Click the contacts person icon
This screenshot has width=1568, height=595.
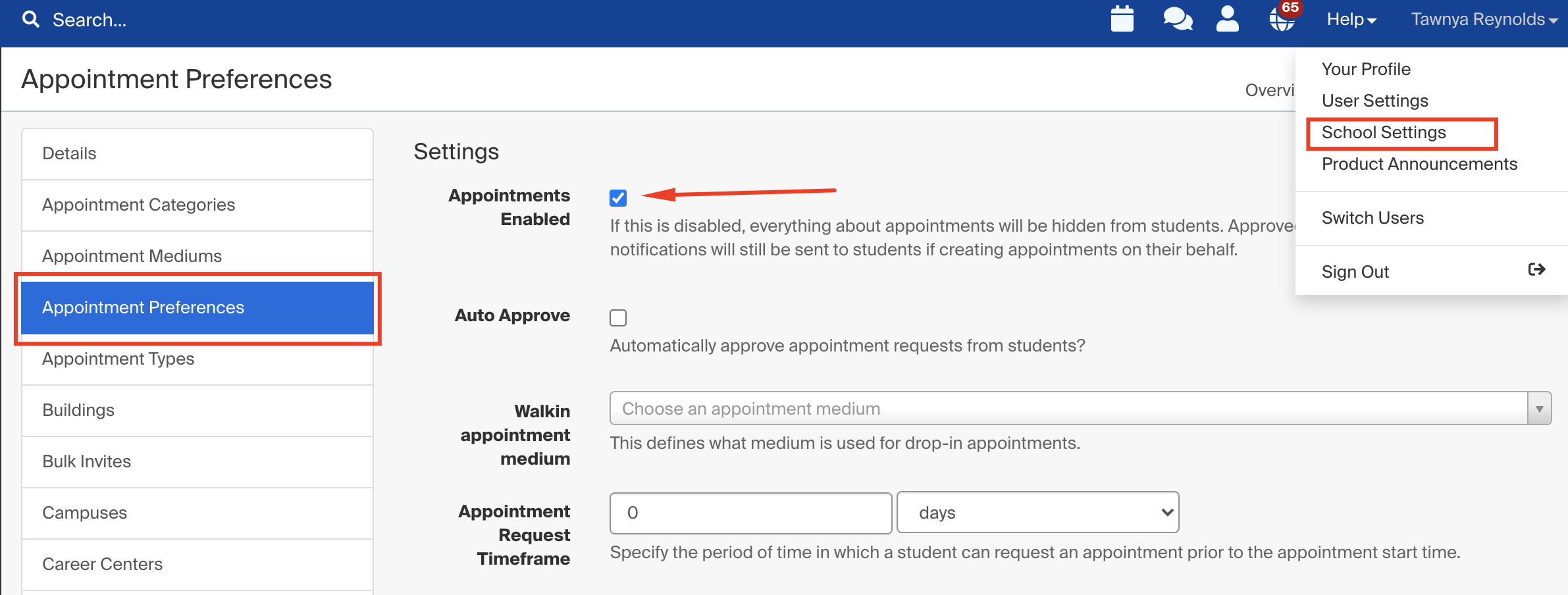coord(1227,19)
